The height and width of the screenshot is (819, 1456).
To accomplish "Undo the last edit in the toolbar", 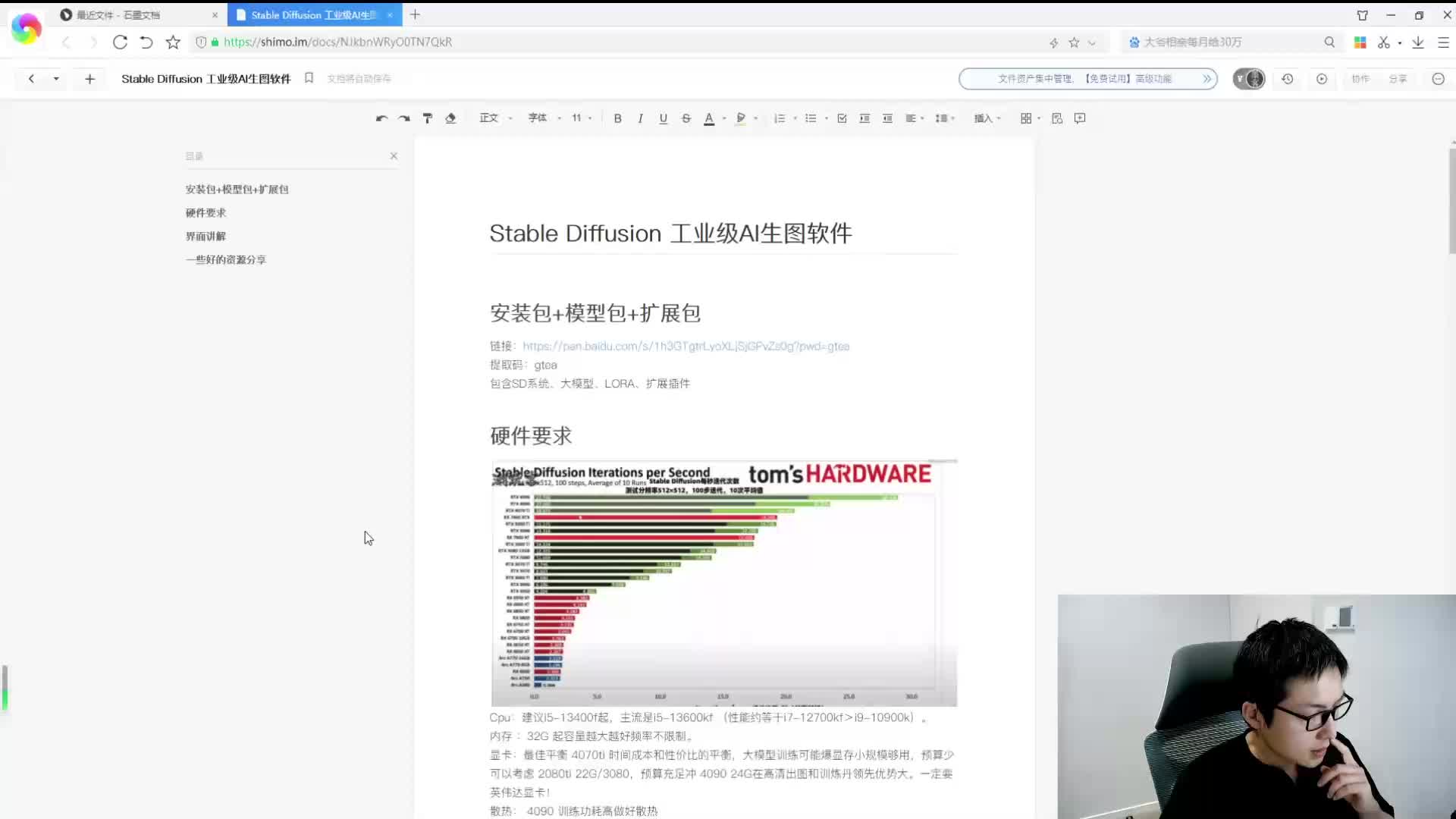I will [x=381, y=118].
